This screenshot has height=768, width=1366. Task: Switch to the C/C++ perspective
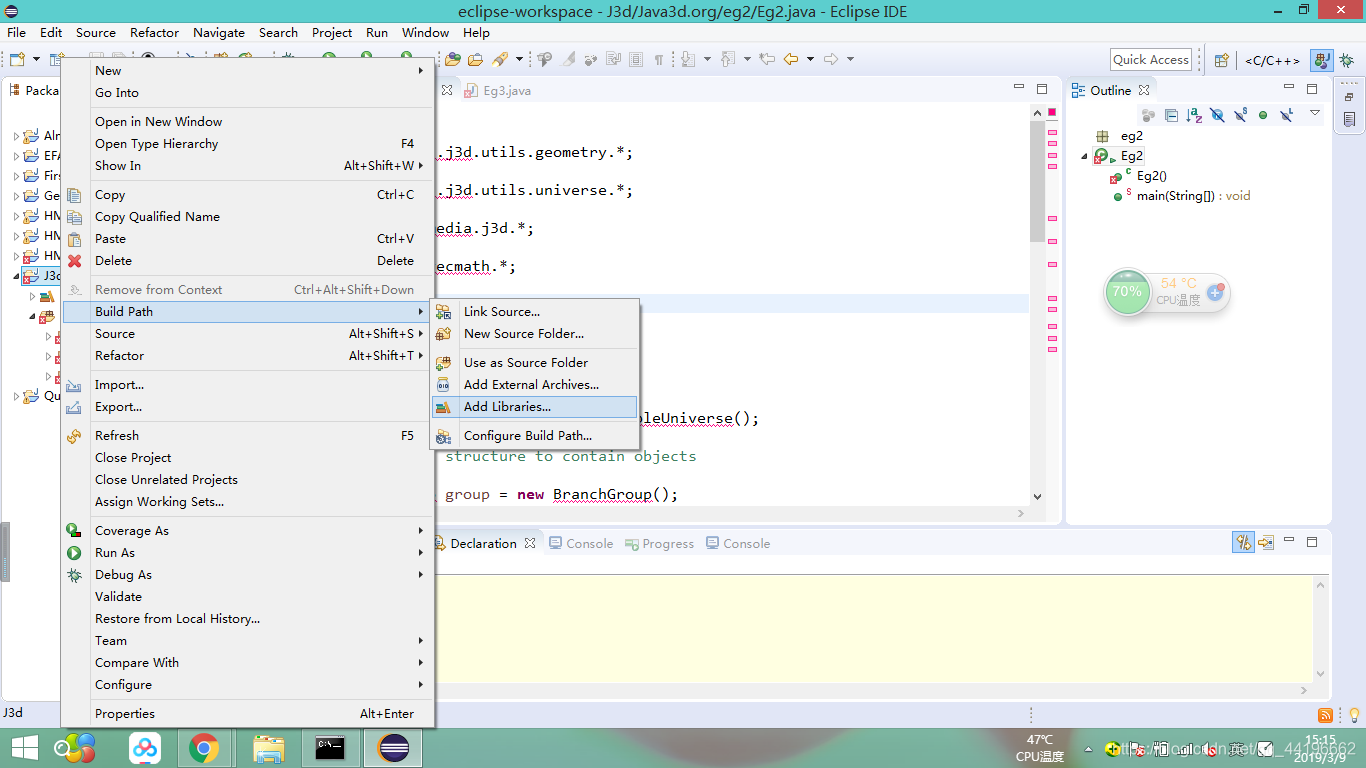point(1272,60)
